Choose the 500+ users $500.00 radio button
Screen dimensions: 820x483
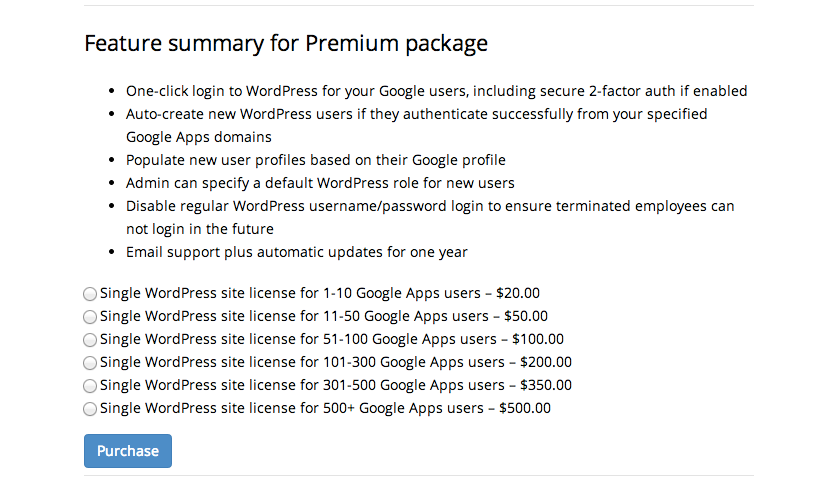tap(90, 409)
